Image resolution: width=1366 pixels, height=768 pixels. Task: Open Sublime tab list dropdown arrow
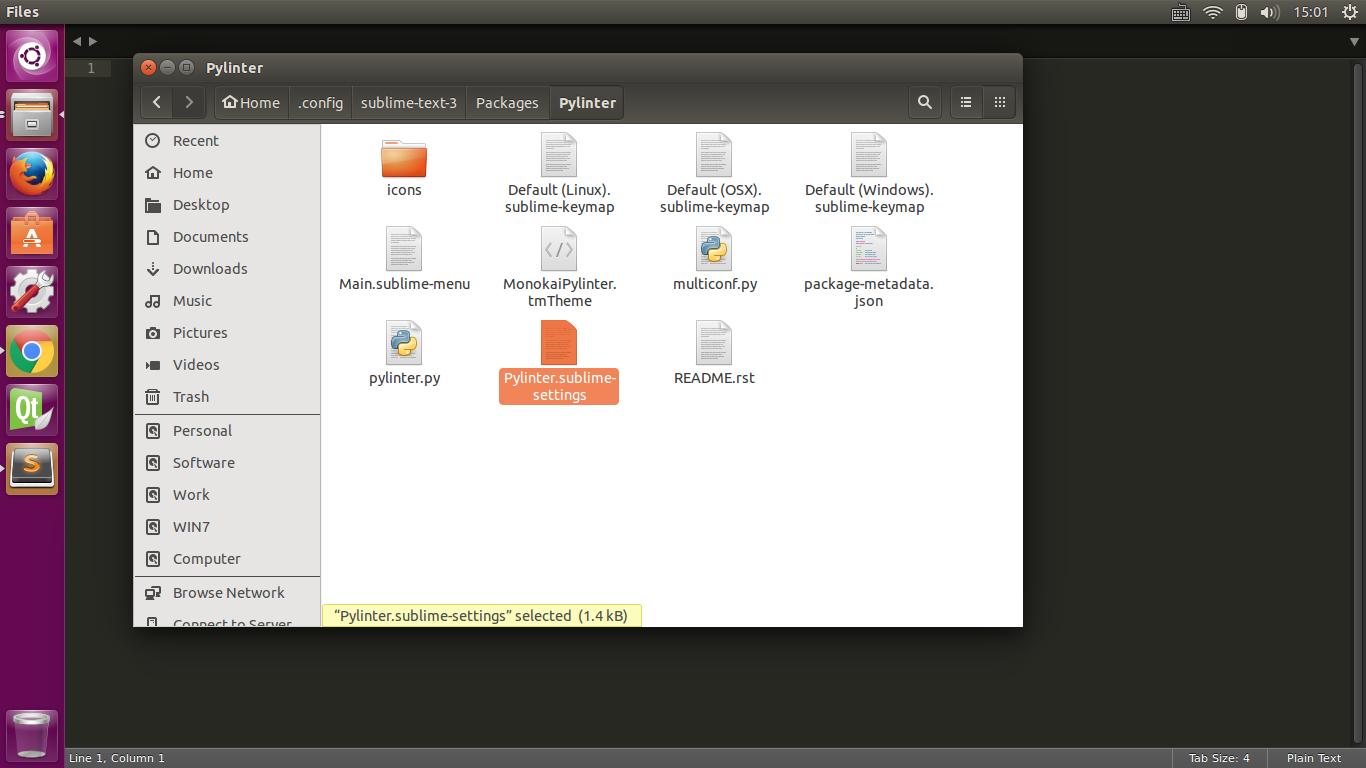[1354, 42]
